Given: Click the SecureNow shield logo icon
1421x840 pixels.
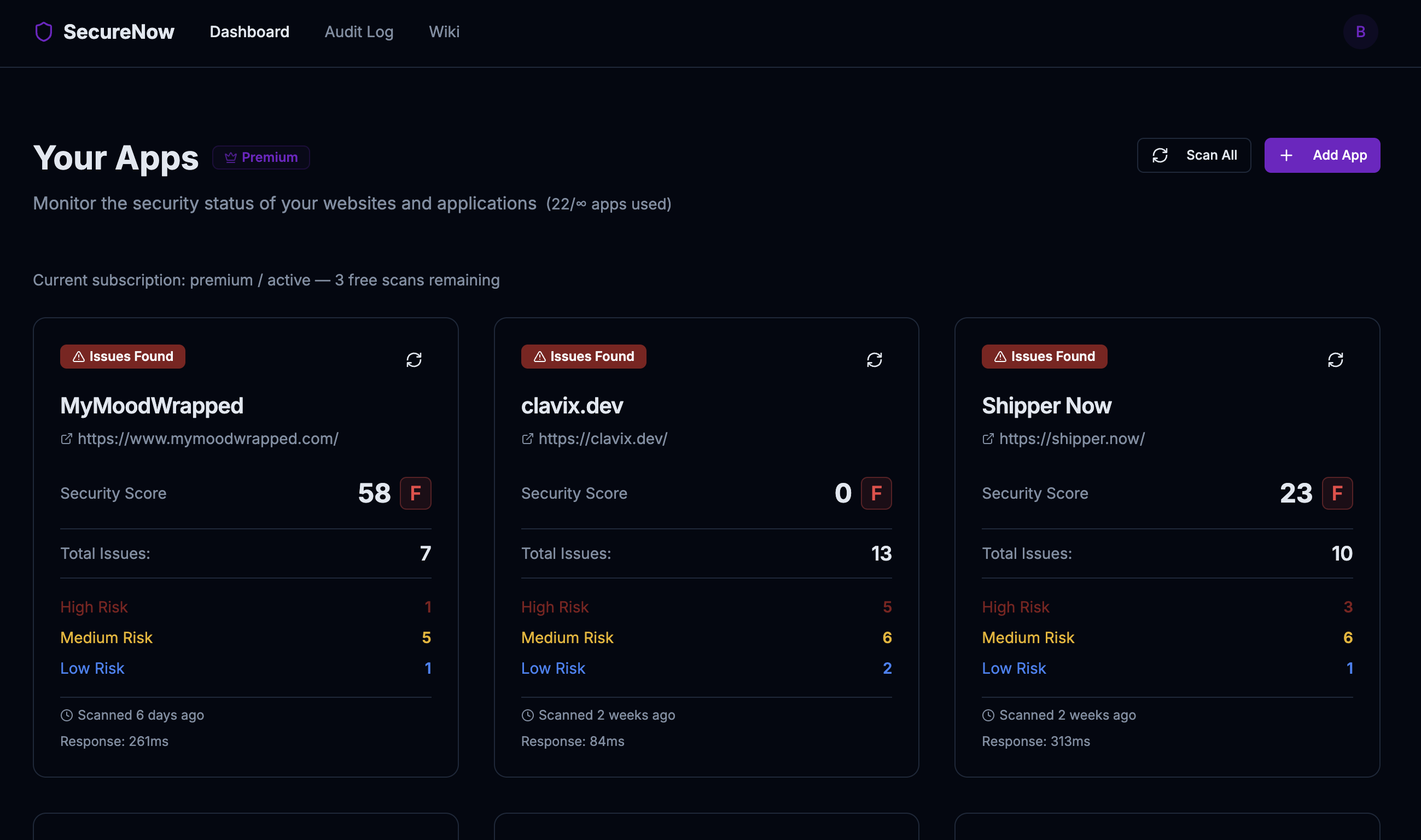Looking at the screenshot, I should [x=44, y=32].
